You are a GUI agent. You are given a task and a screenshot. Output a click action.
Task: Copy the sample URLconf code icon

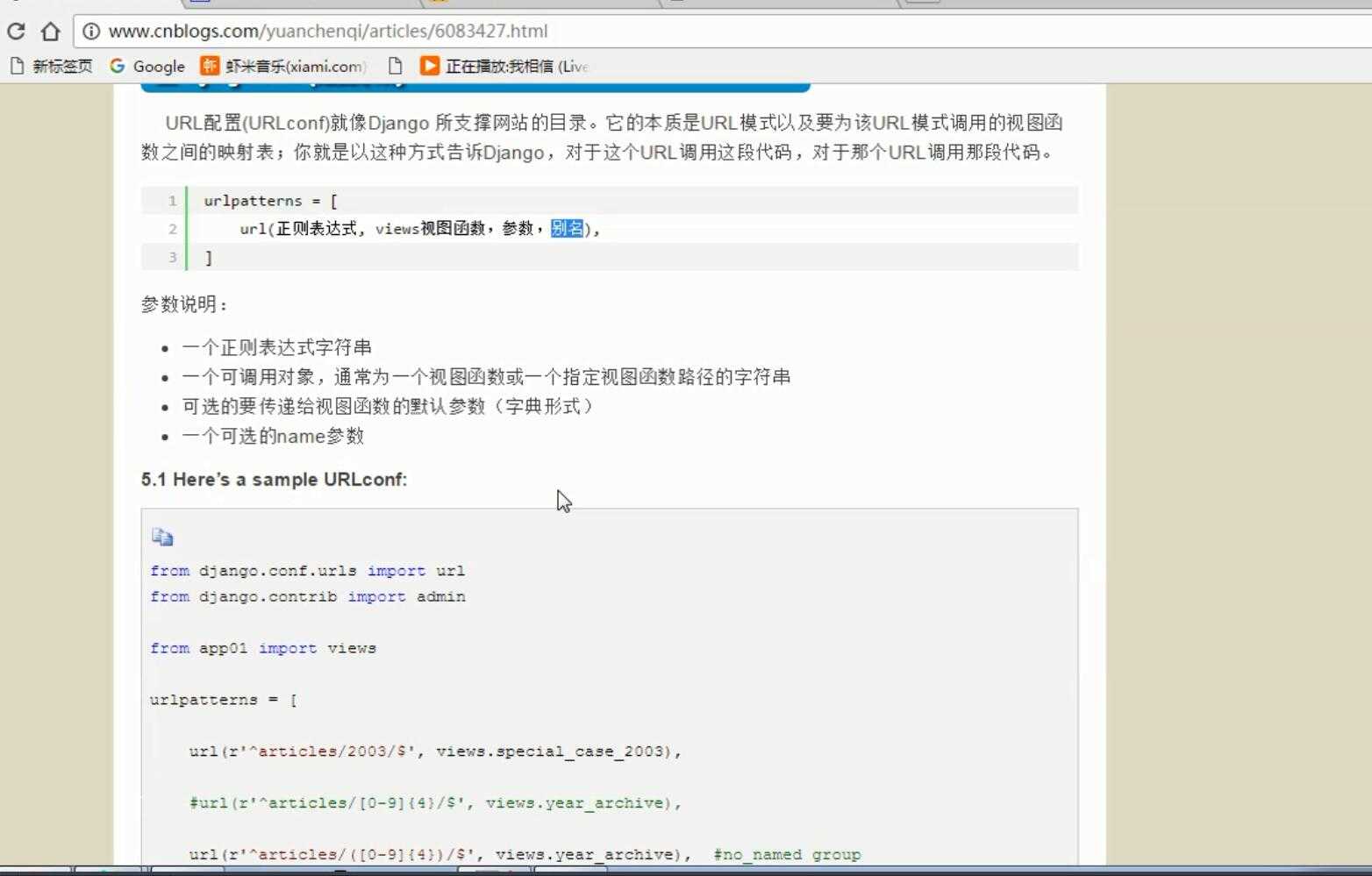[162, 537]
